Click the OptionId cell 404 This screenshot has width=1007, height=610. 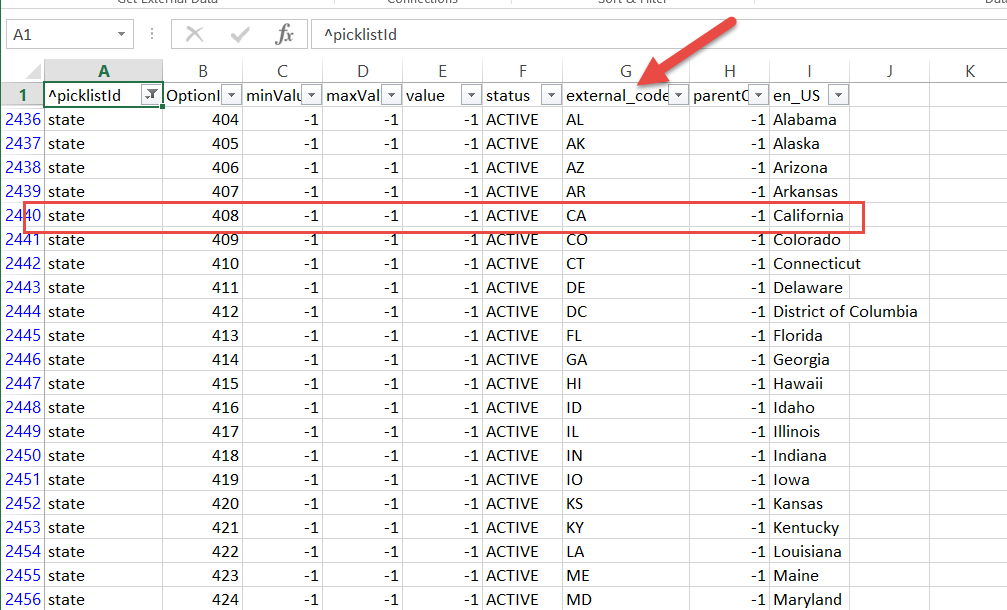pyautogui.click(x=203, y=119)
